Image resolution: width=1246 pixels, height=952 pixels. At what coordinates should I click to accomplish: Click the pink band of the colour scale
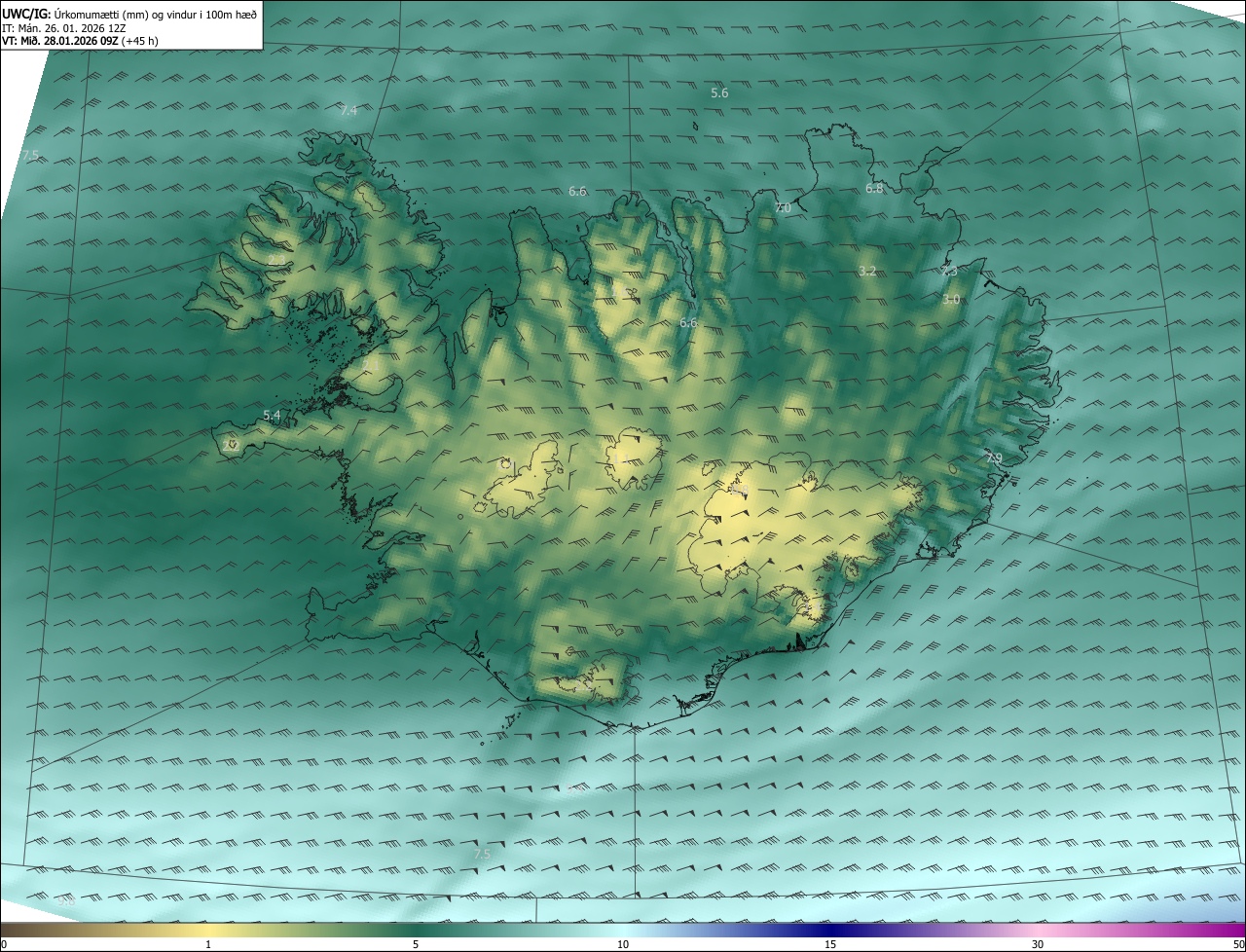pyautogui.click(x=1038, y=930)
